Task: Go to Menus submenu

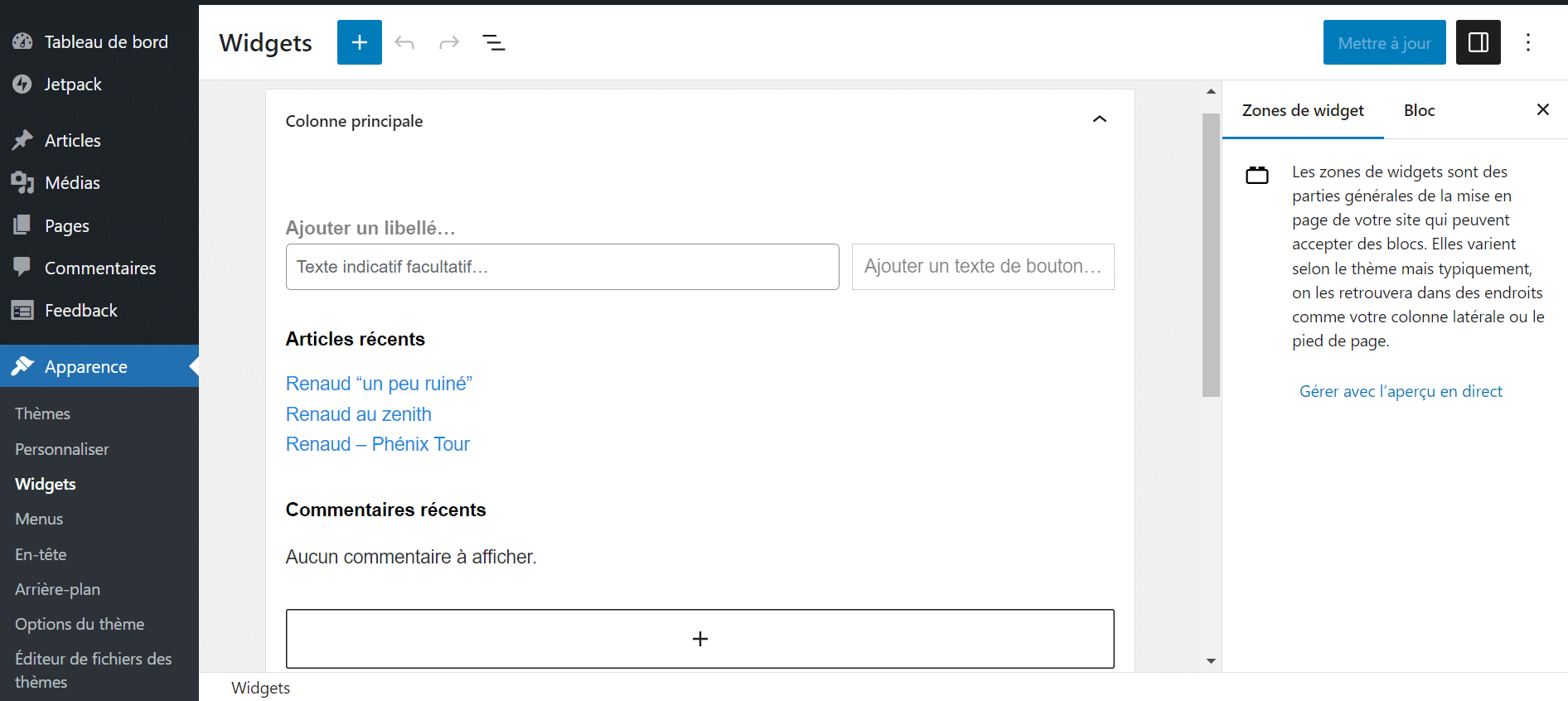Action: [39, 519]
